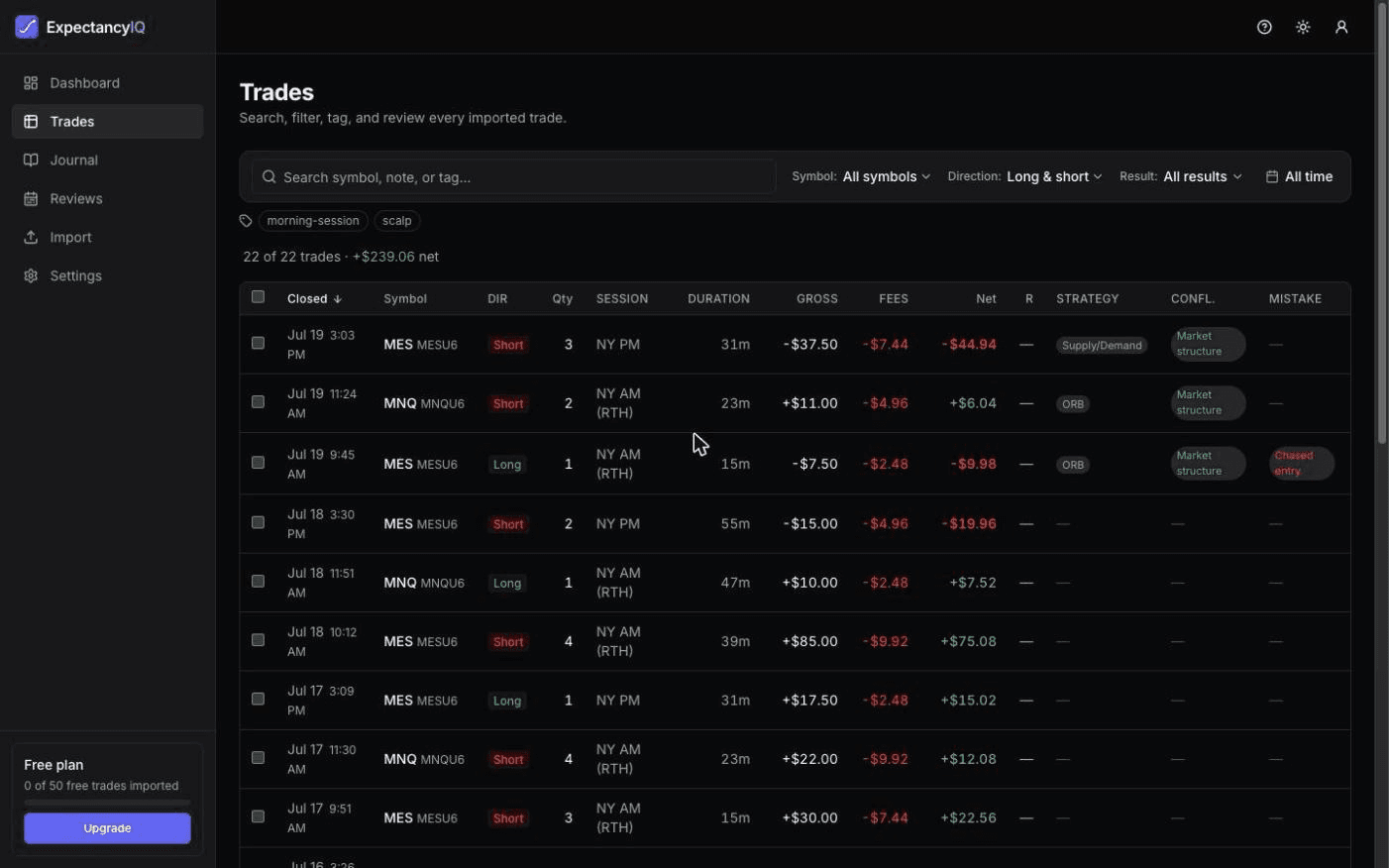Toggle the select-all checkbox in table header
1389x868 pixels.
(x=258, y=297)
